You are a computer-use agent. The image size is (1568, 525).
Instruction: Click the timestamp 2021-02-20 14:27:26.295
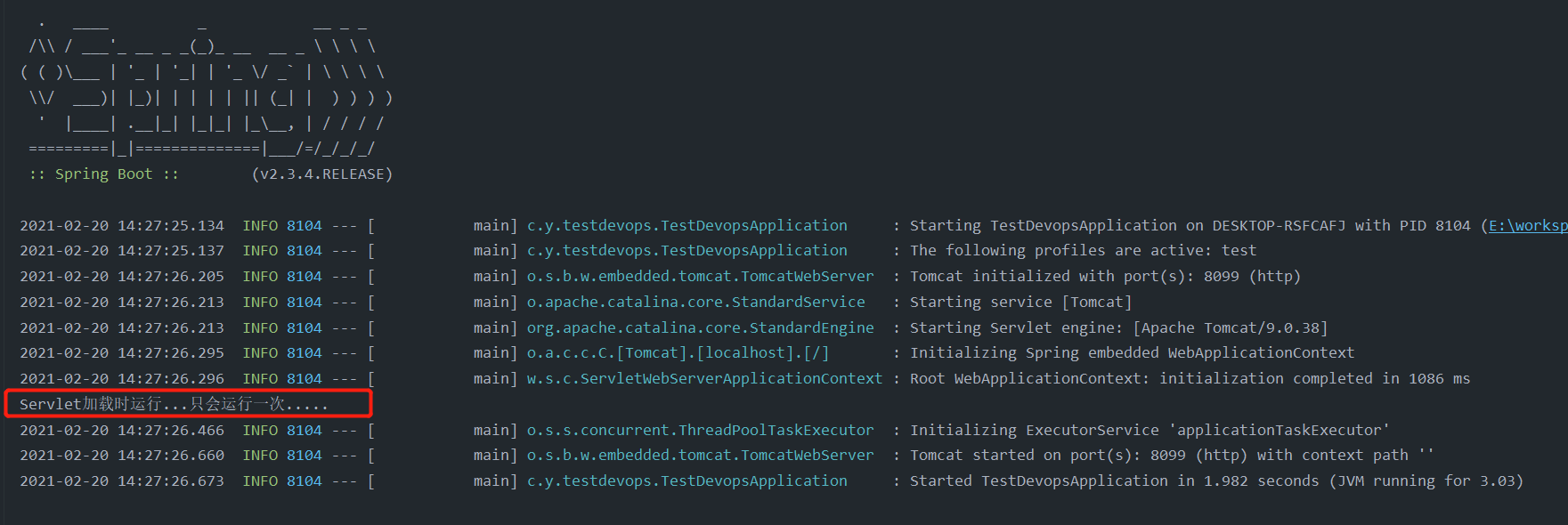pos(122,353)
